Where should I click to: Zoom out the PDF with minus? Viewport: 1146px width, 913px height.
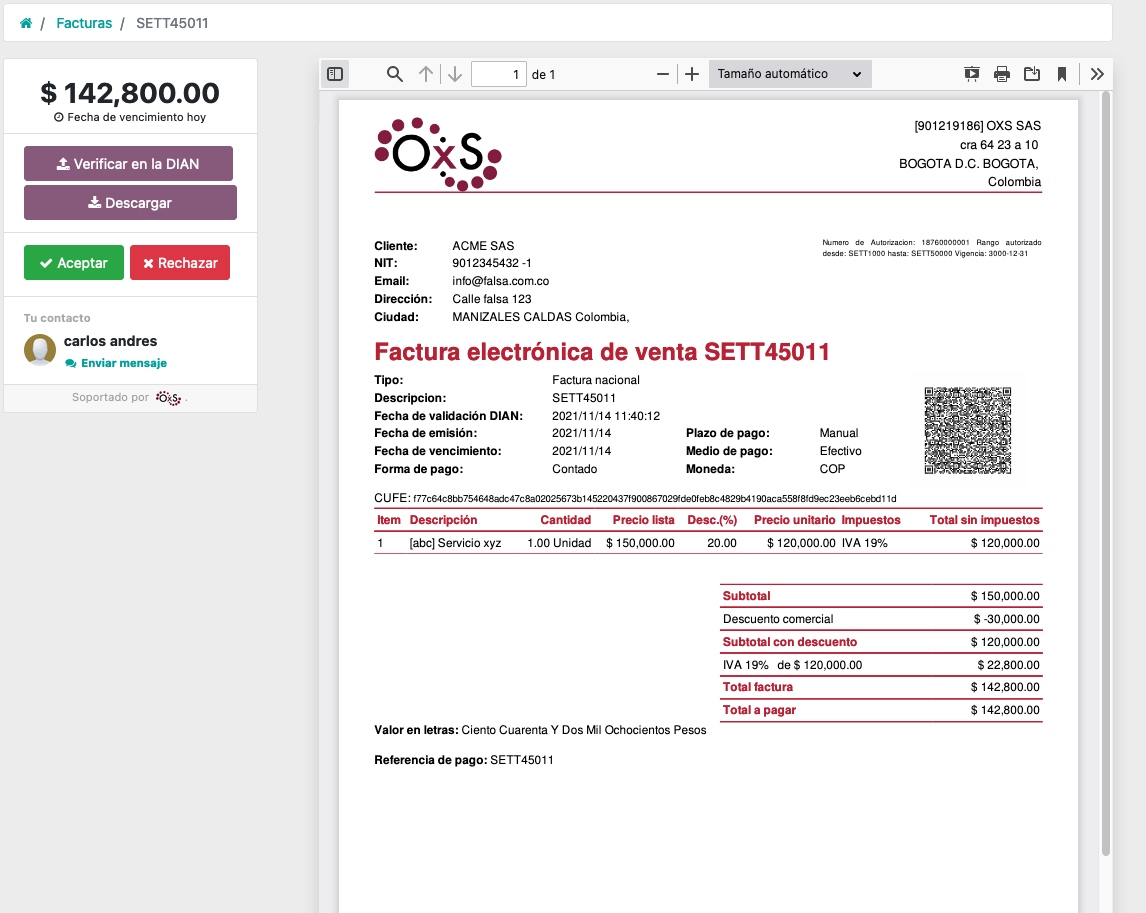663,74
